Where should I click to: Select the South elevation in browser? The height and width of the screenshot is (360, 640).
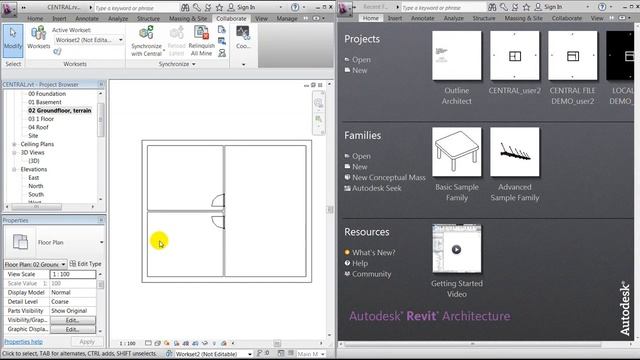[36, 194]
